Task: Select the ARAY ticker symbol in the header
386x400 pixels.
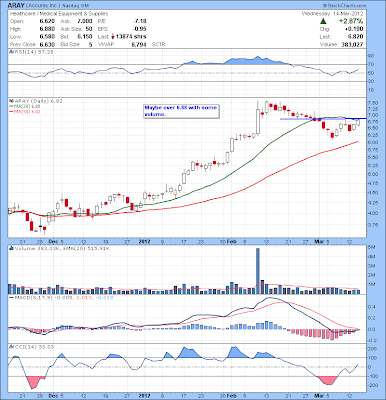Action: point(15,6)
